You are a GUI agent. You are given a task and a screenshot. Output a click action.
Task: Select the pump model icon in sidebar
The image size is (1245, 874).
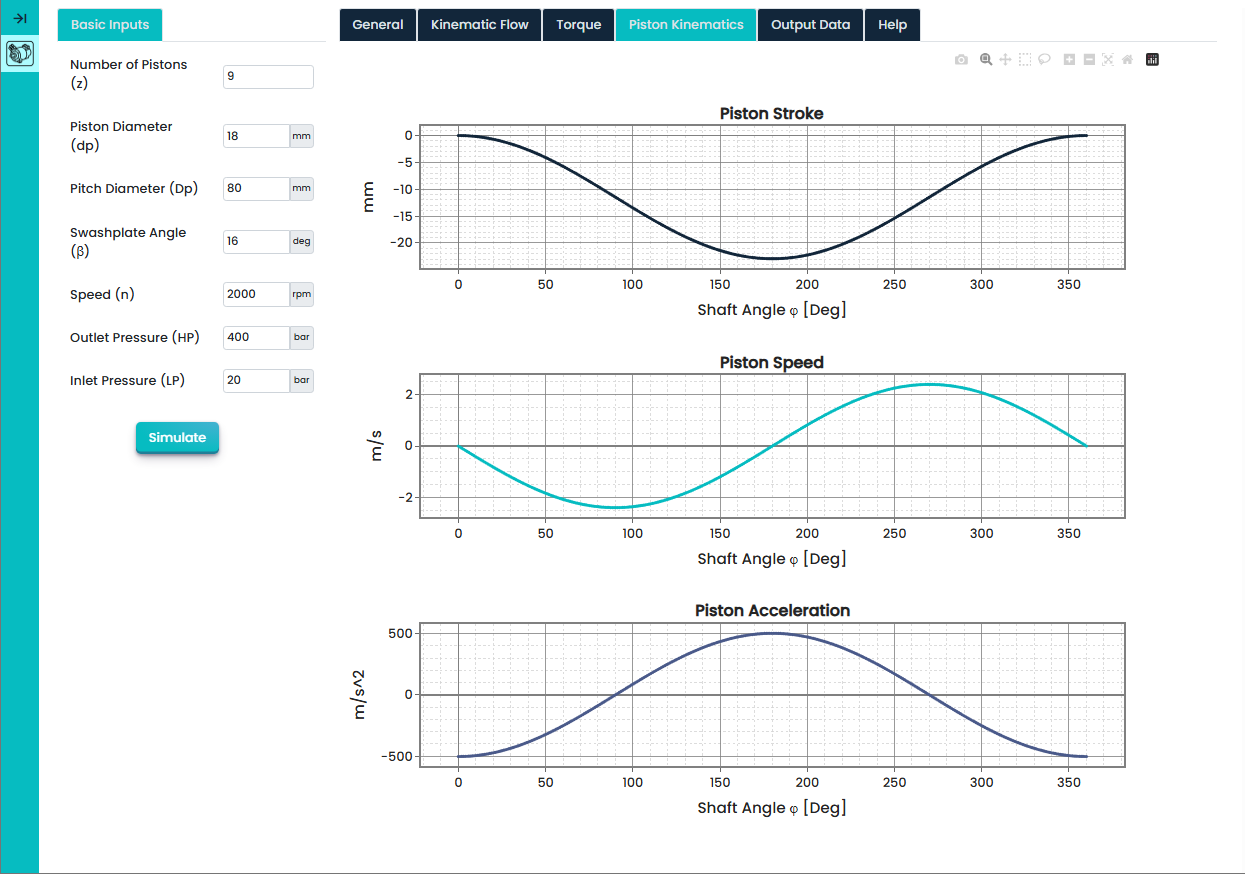(19, 54)
